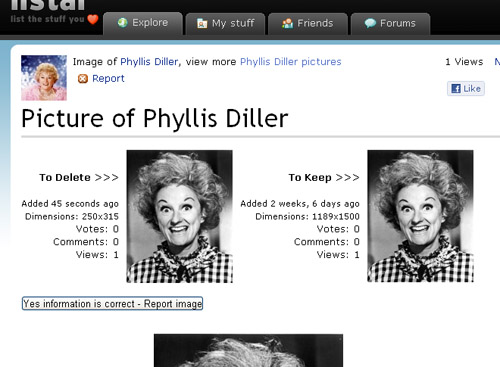Click 'Dimensions: 250x315' text

pos(72,217)
